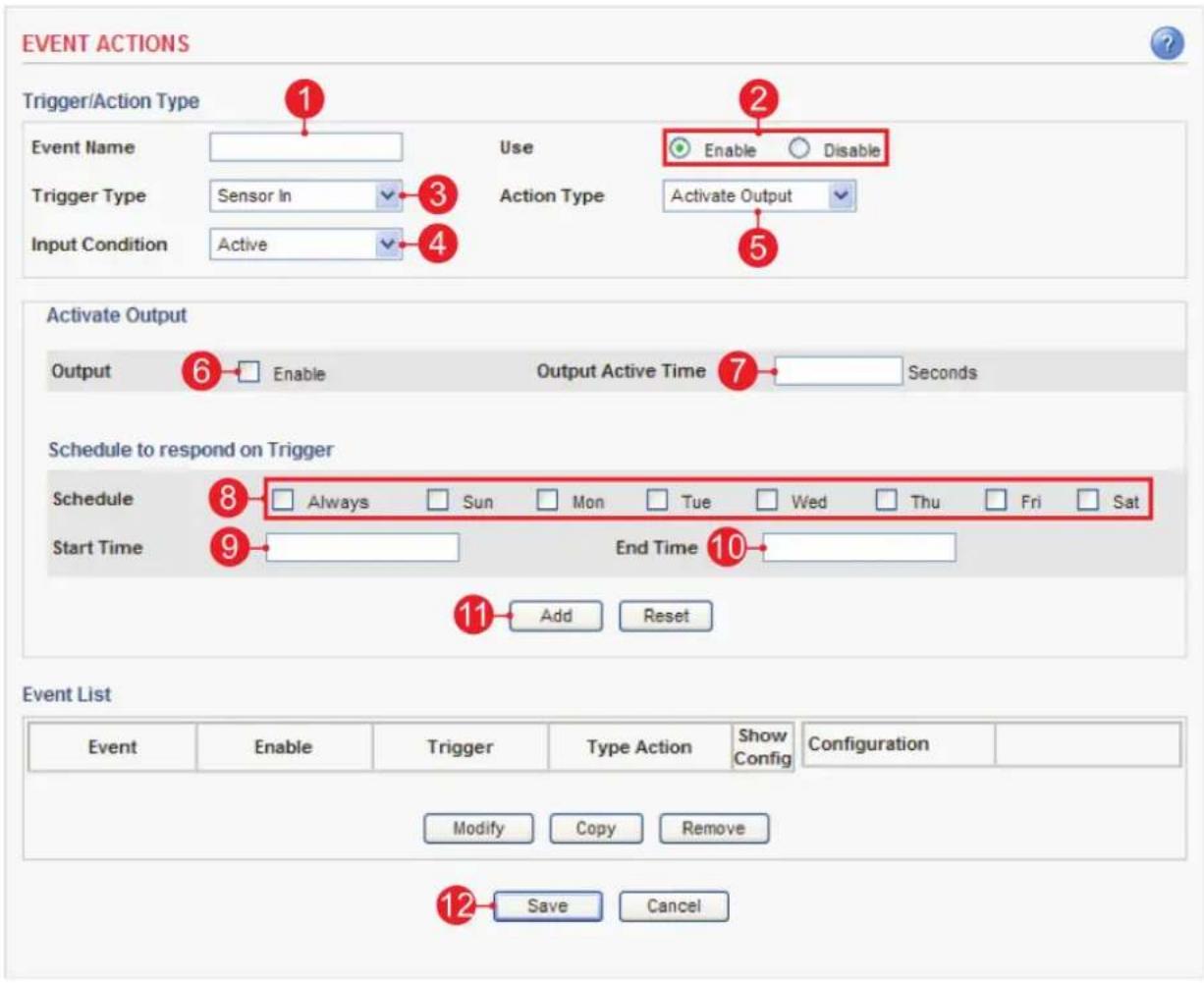
Task: Click the Reset button
Action: 666,617
